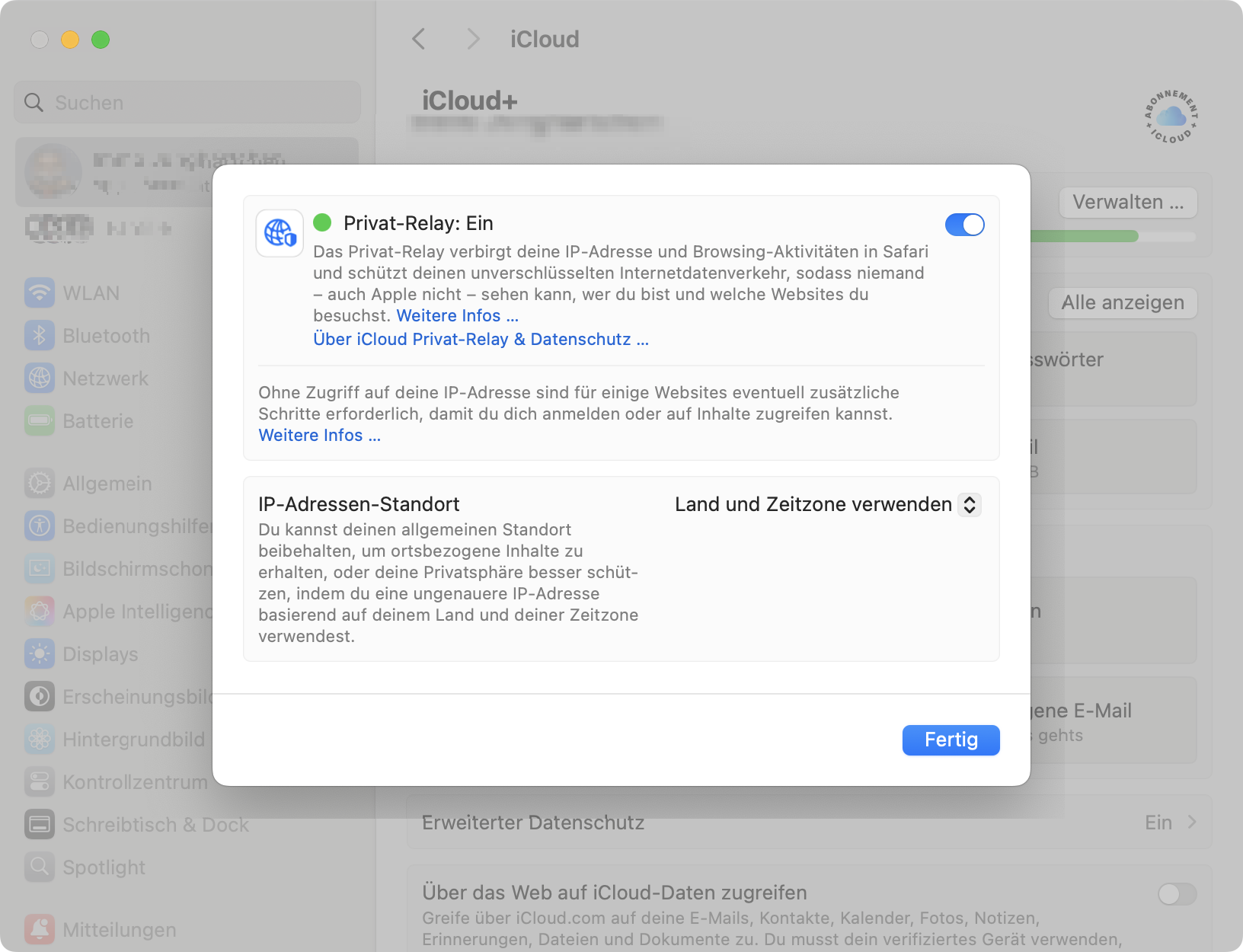This screenshot has width=1243, height=952.
Task: Select Displays sun icon in sidebar
Action: click(40, 653)
